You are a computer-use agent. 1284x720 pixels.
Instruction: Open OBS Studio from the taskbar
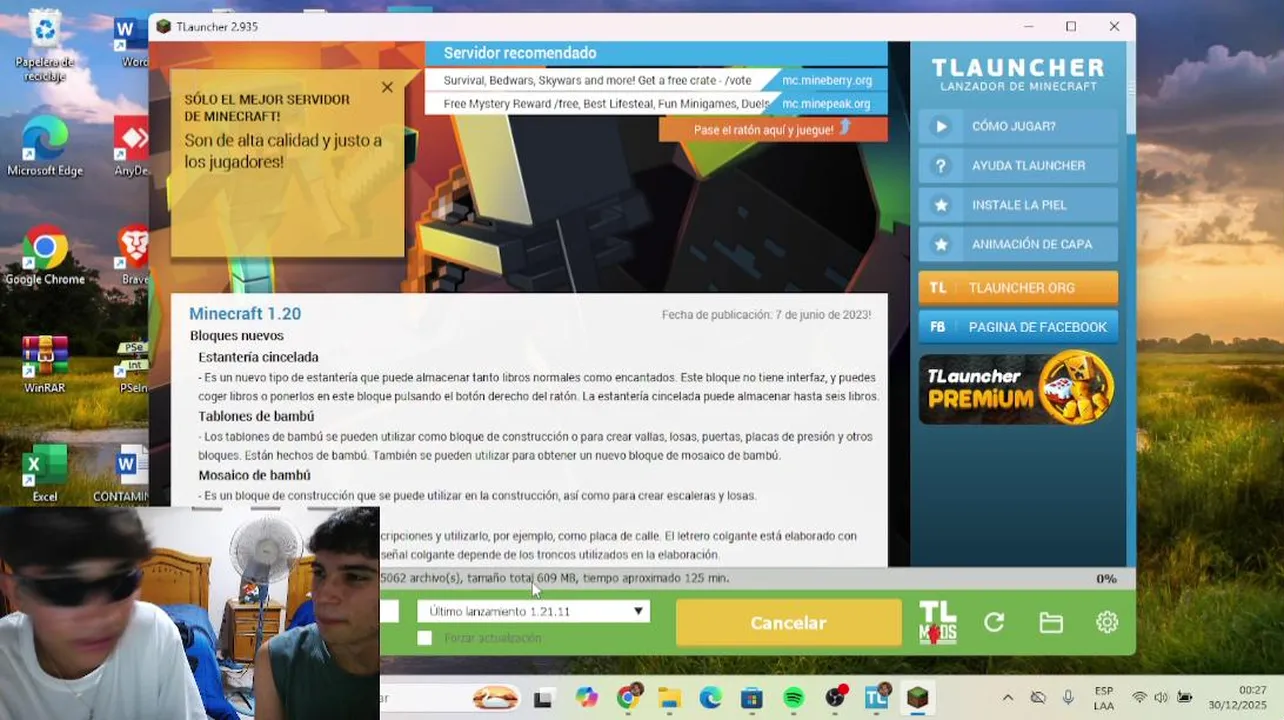[x=836, y=698]
